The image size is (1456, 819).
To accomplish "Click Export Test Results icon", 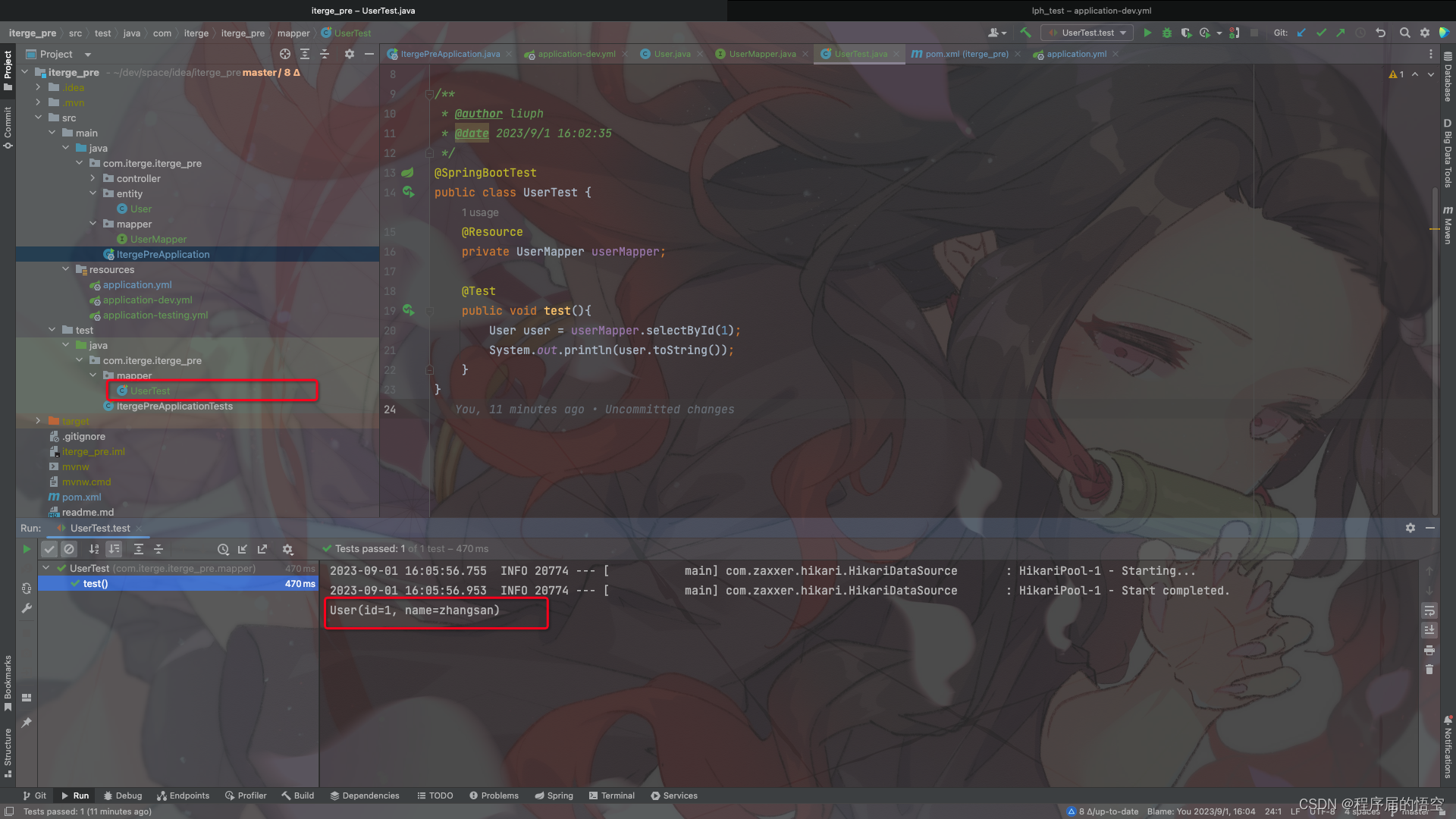I will [x=262, y=549].
